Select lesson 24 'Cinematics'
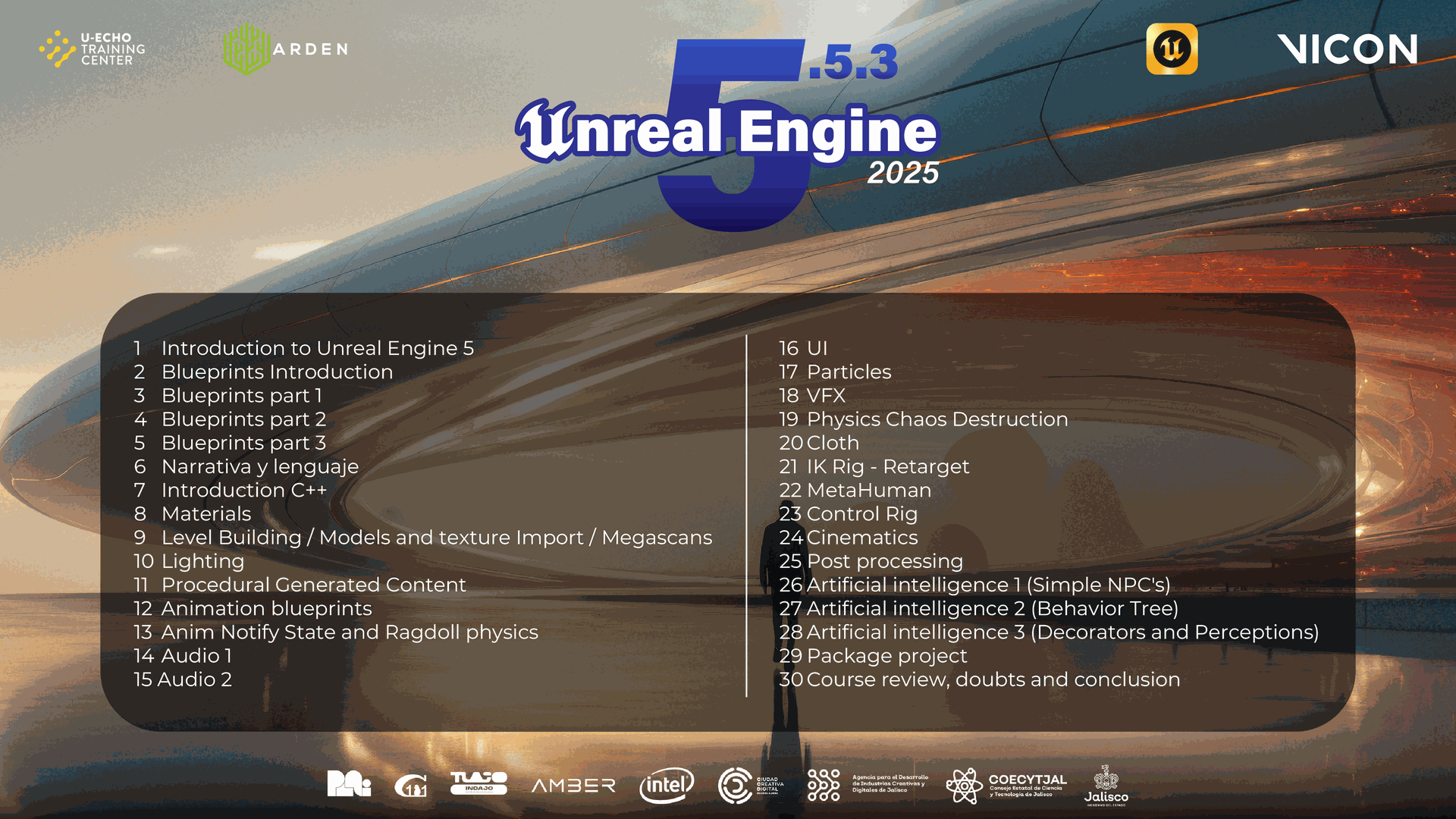 [x=849, y=537]
